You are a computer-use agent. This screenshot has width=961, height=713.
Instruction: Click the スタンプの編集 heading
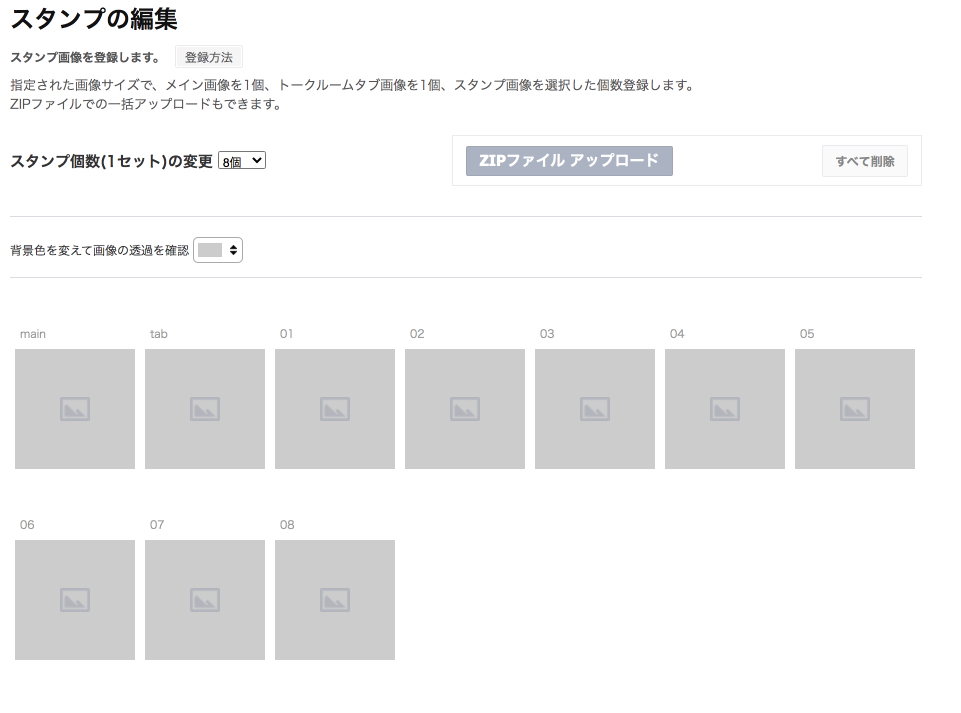point(94,18)
